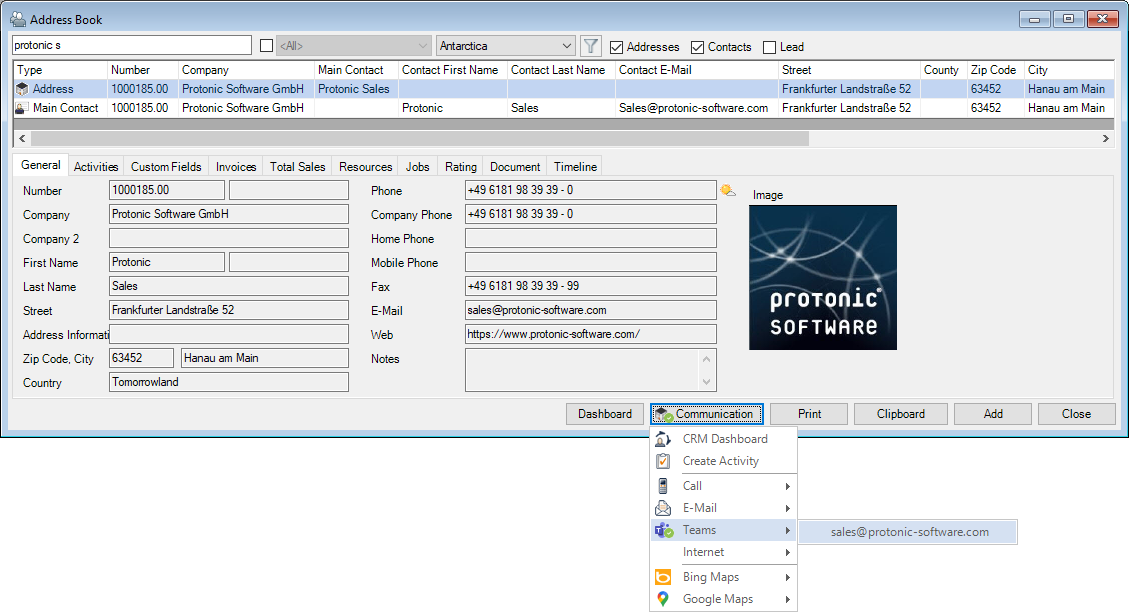Click the Bing Maps icon
The width and height of the screenshot is (1131, 614).
[663, 577]
